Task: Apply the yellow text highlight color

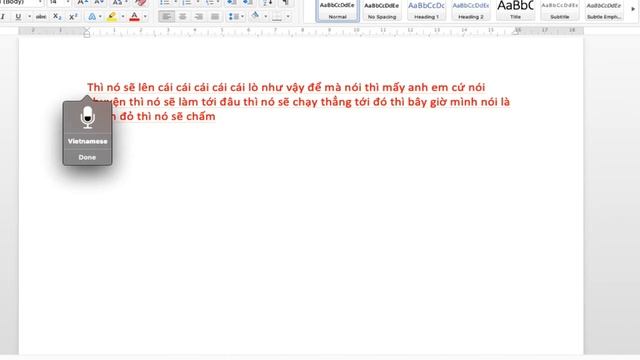Action: pyautogui.click(x=111, y=17)
